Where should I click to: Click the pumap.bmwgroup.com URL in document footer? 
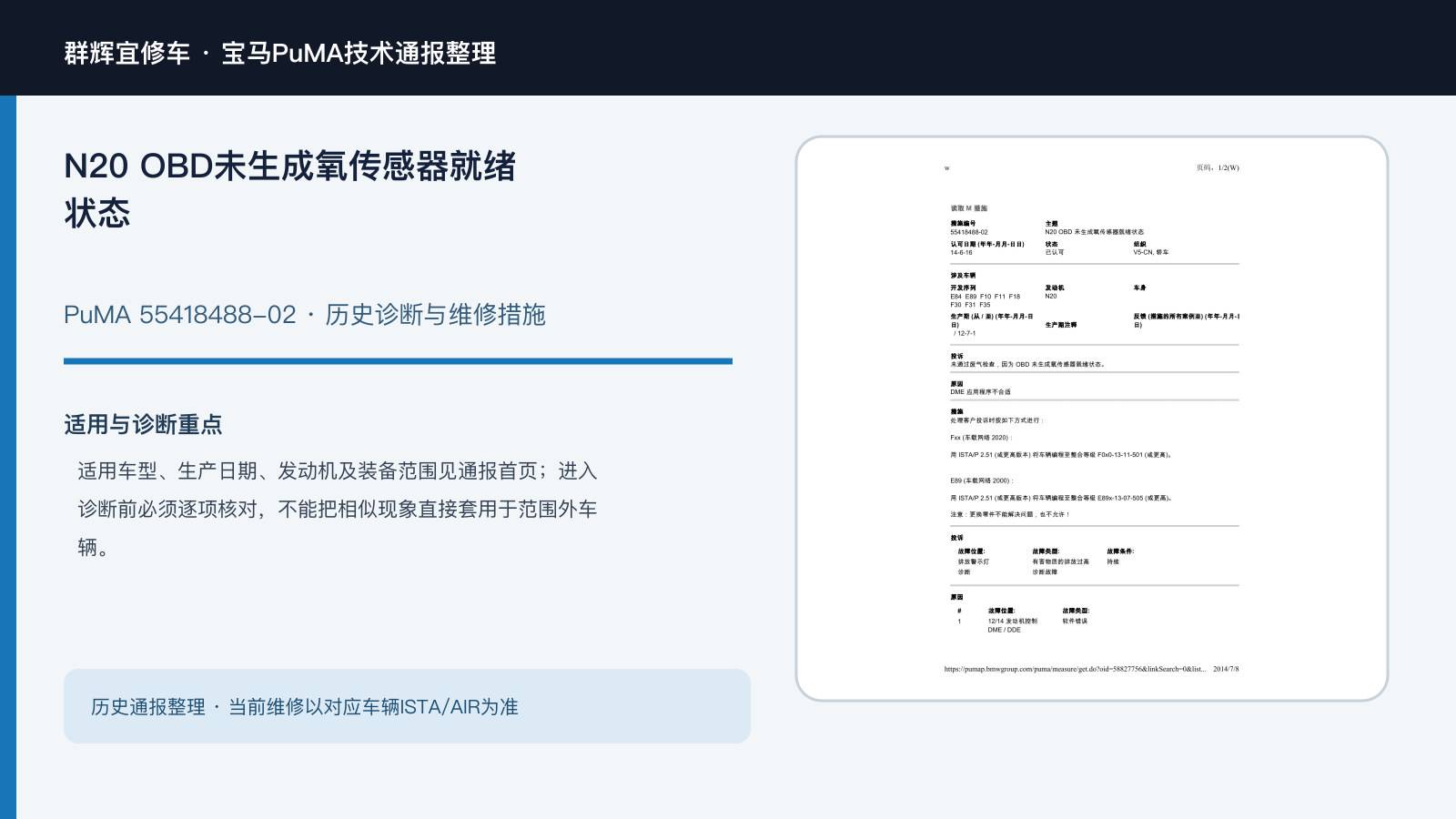[x=1075, y=669]
